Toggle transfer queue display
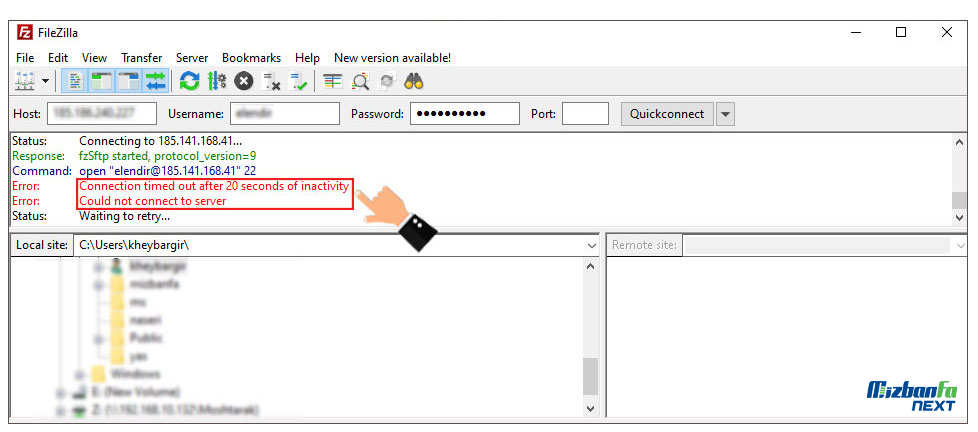Screen dimensions: 978x432 [x=156, y=81]
